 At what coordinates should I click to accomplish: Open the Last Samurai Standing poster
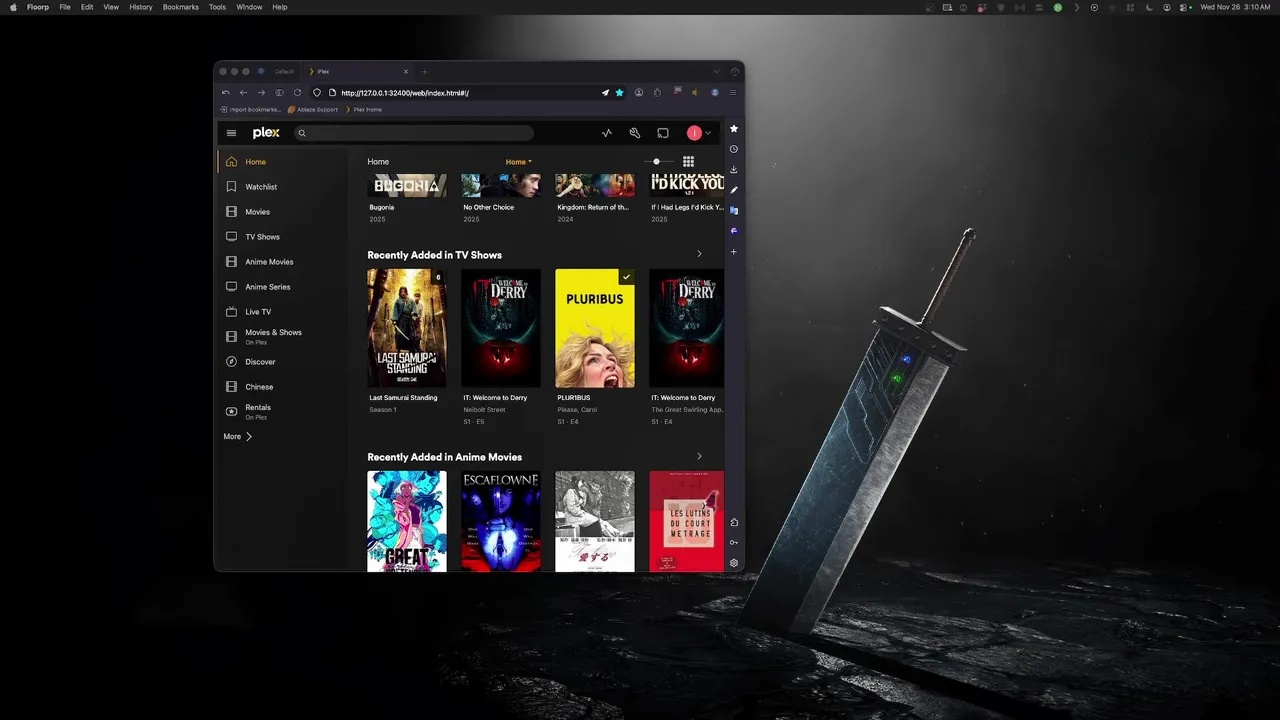[x=407, y=328]
